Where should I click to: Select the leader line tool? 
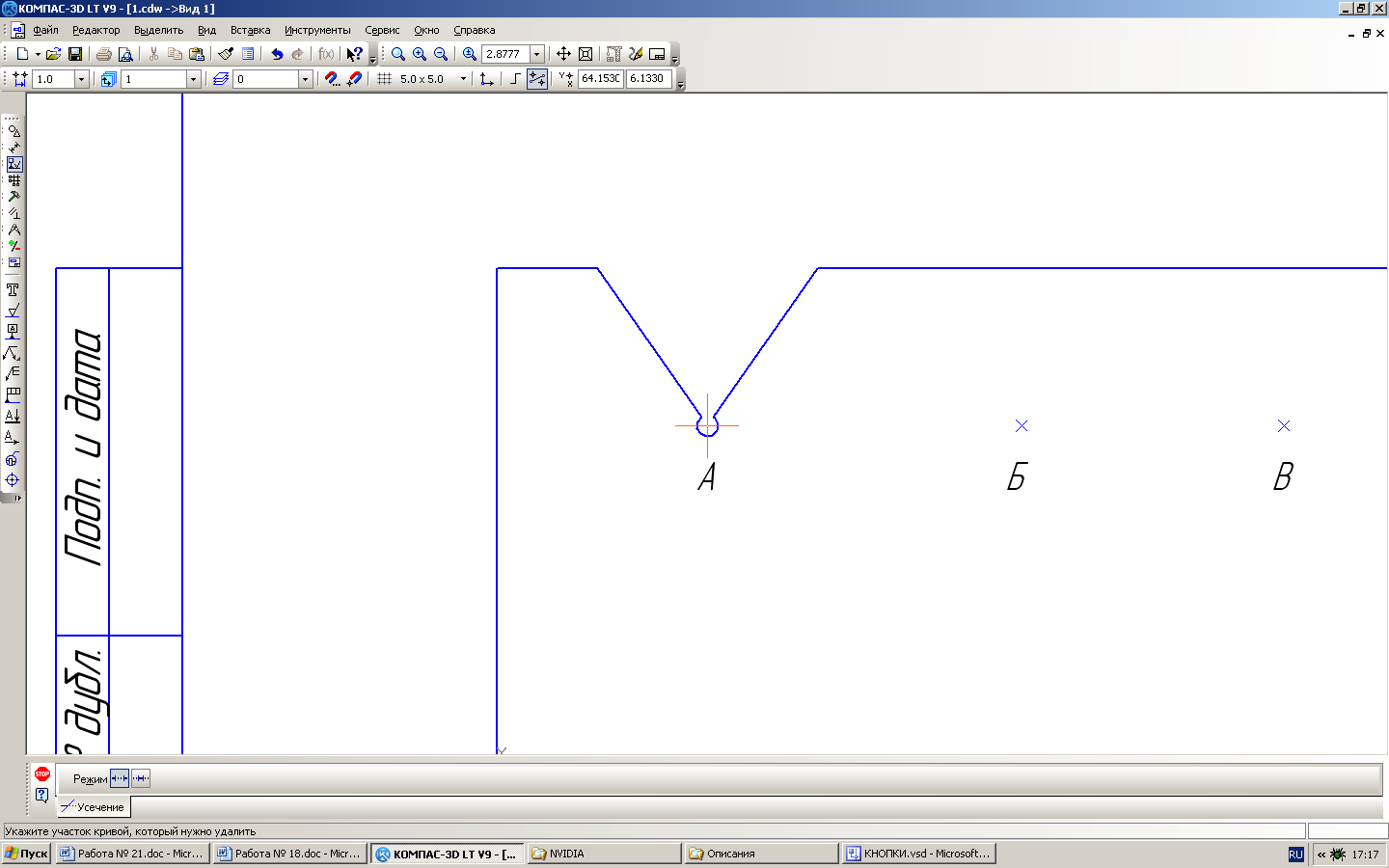pos(13,353)
